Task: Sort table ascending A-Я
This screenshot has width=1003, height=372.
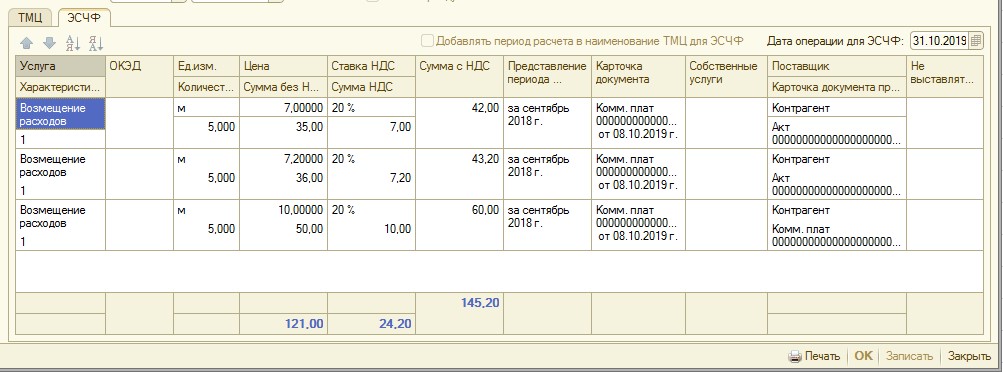Action: point(73,43)
